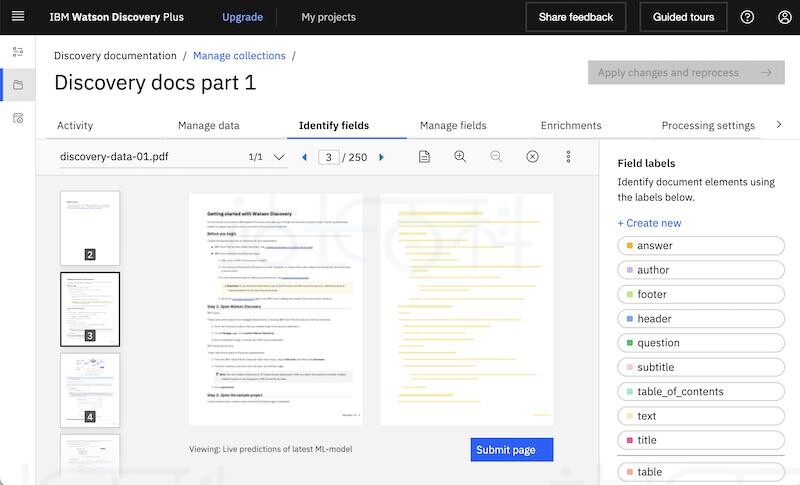Open the help question mark icon
Viewport: 800px width, 485px height.
point(747,17)
